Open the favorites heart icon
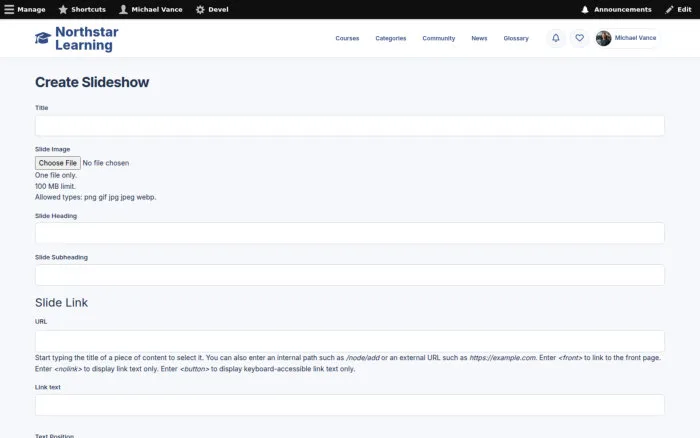The width and height of the screenshot is (700, 438). tap(579, 38)
